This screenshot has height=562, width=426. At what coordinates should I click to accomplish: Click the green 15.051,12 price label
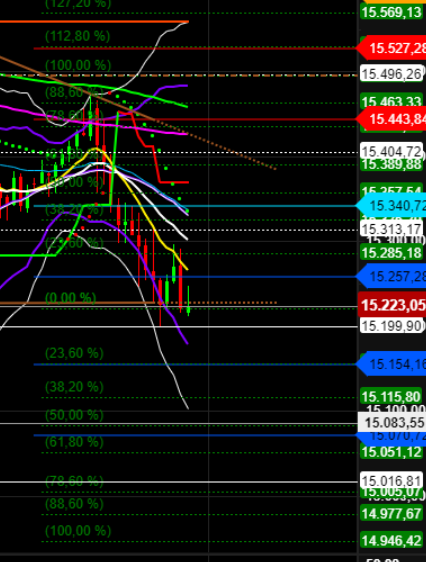(392, 452)
